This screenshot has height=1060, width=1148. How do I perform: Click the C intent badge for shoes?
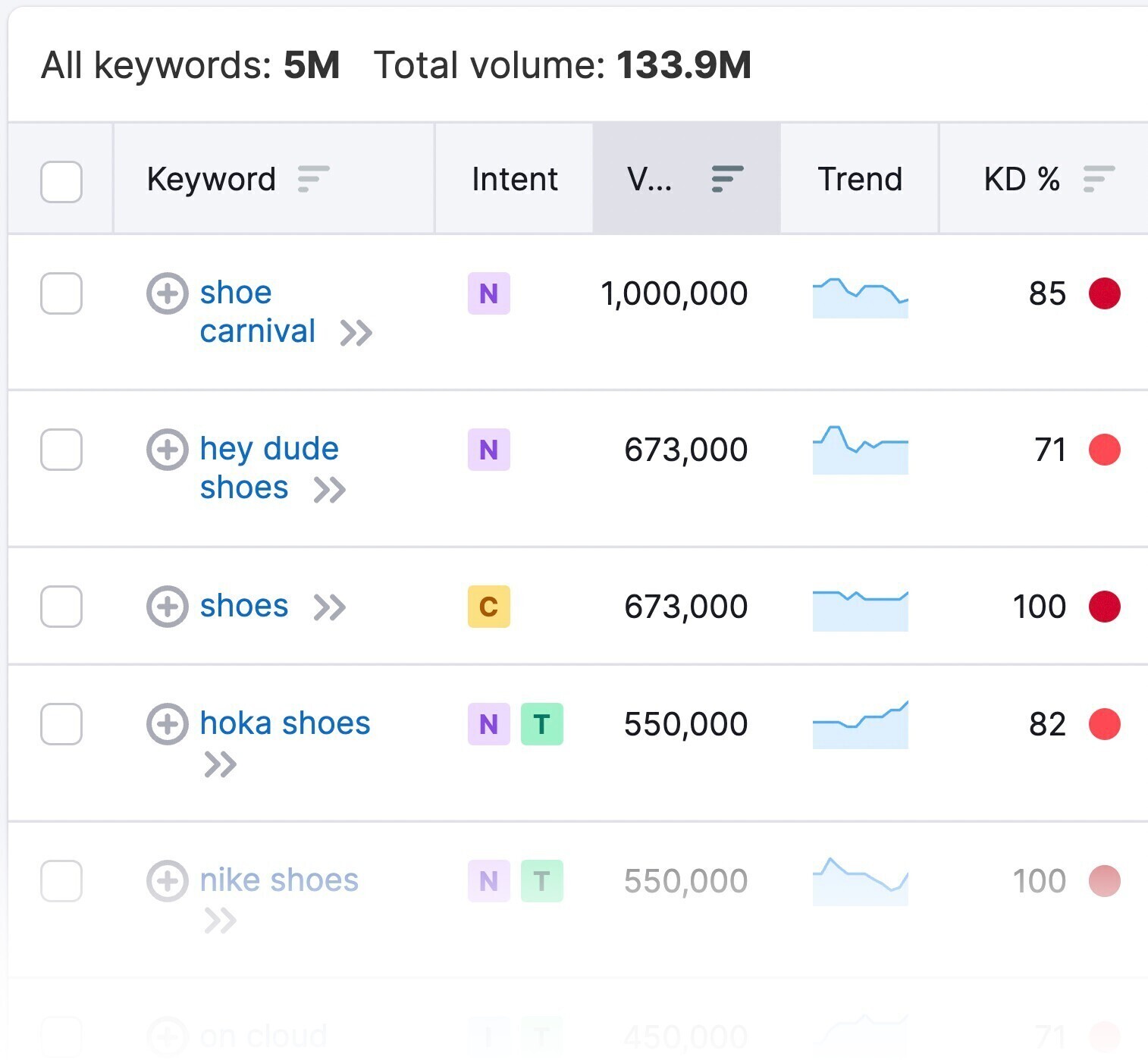[x=489, y=607]
